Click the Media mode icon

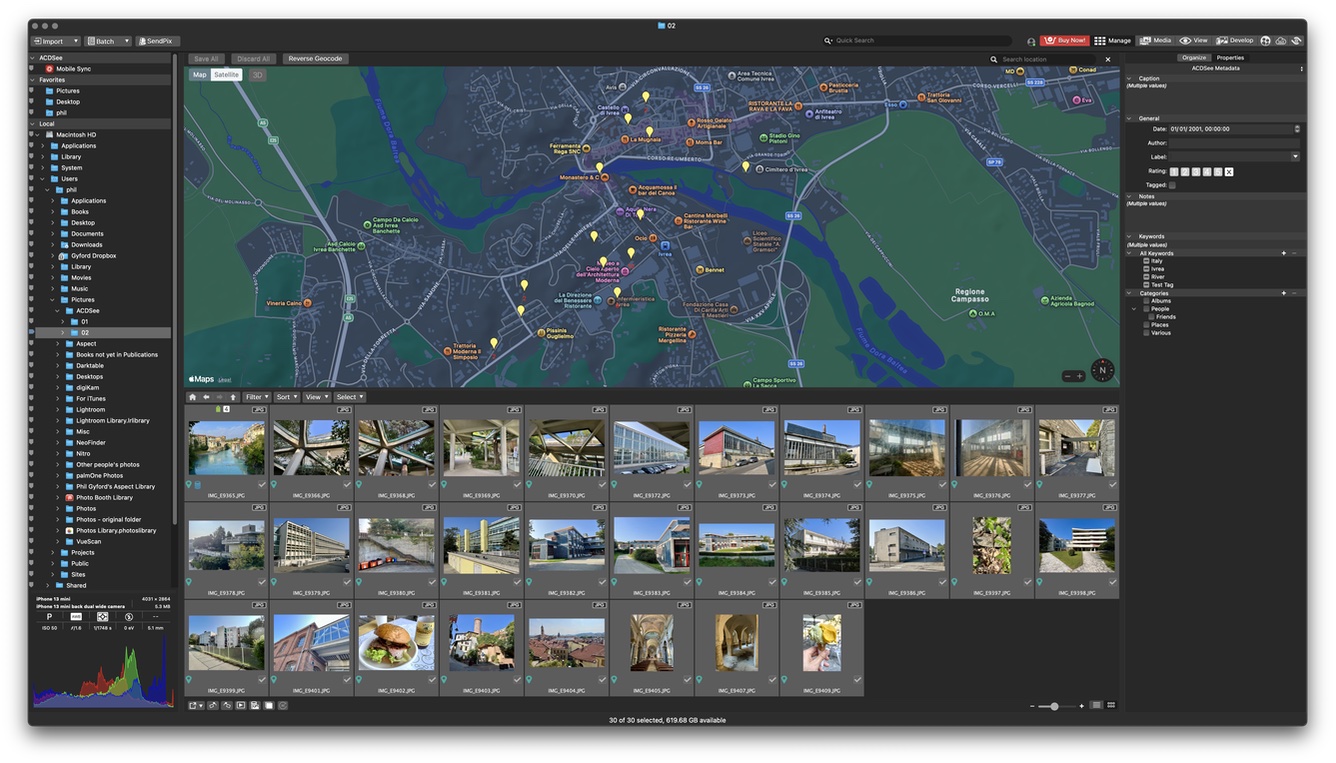point(1155,41)
